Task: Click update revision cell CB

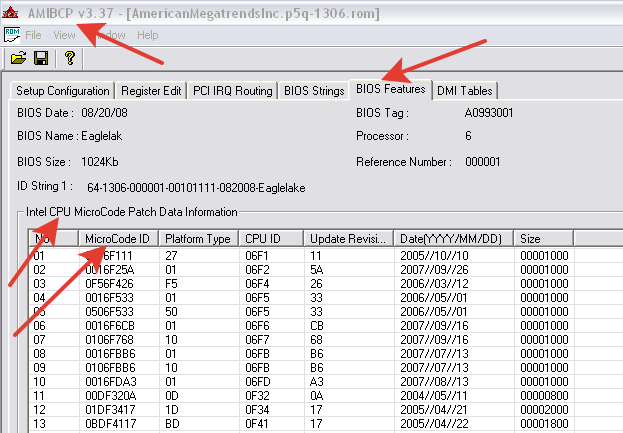Action: click(317, 326)
